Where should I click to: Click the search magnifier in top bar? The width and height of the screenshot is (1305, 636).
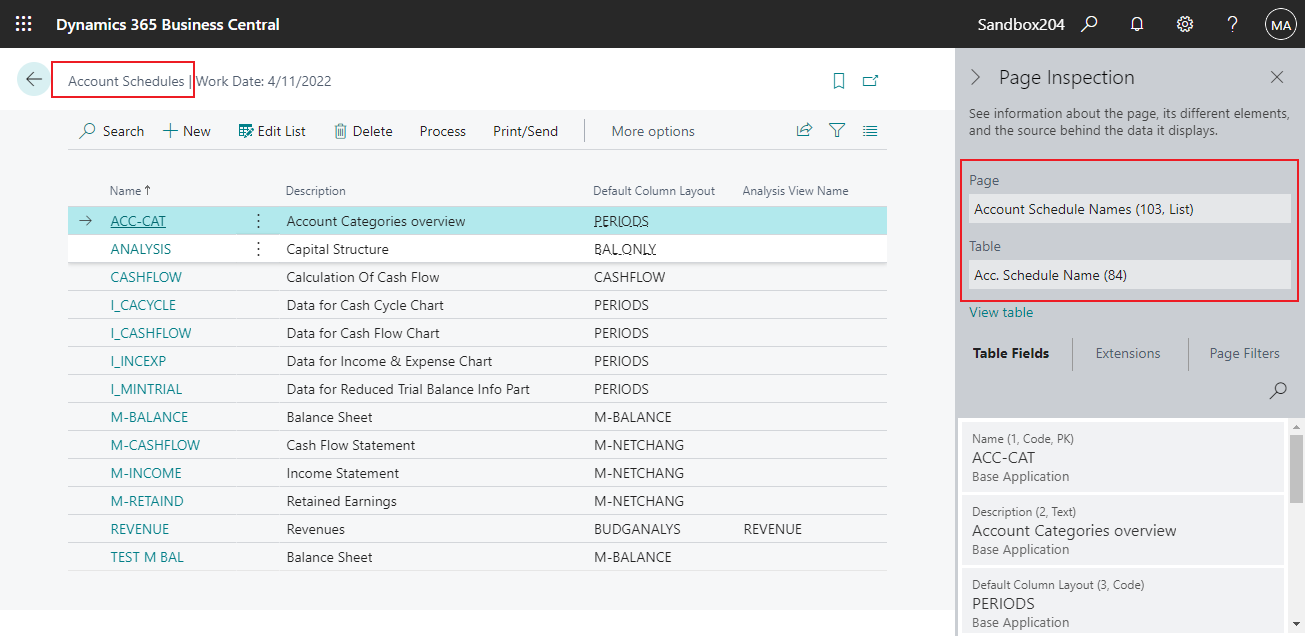click(x=1090, y=24)
